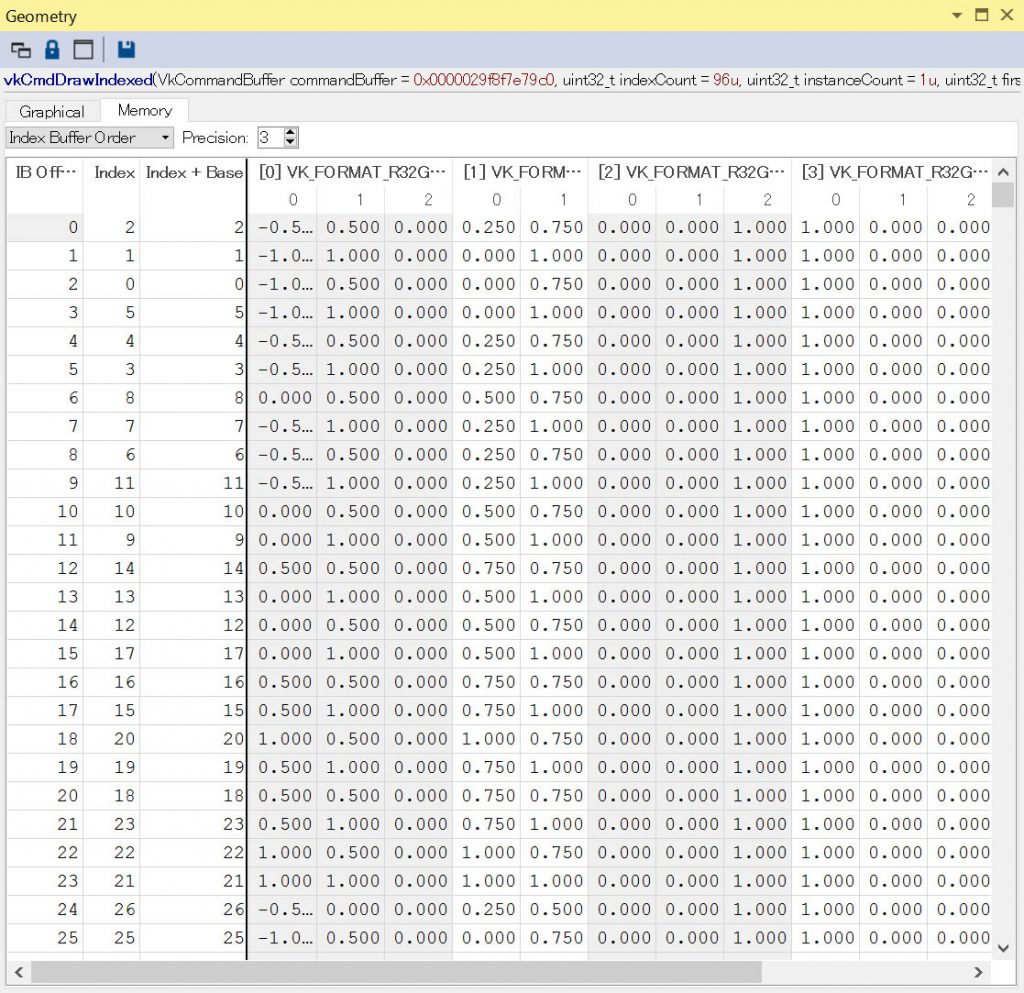This screenshot has height=993, width=1024.
Task: Click the save geometry data icon
Action: pos(126,50)
